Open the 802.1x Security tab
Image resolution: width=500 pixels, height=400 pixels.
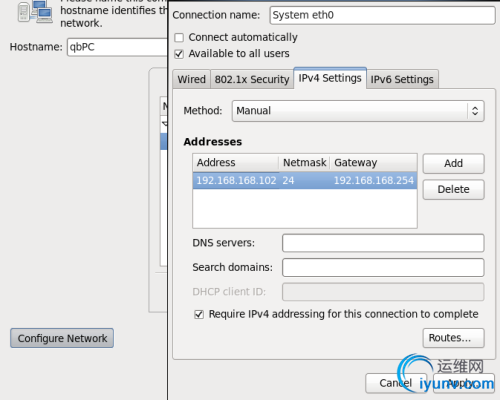(252, 79)
